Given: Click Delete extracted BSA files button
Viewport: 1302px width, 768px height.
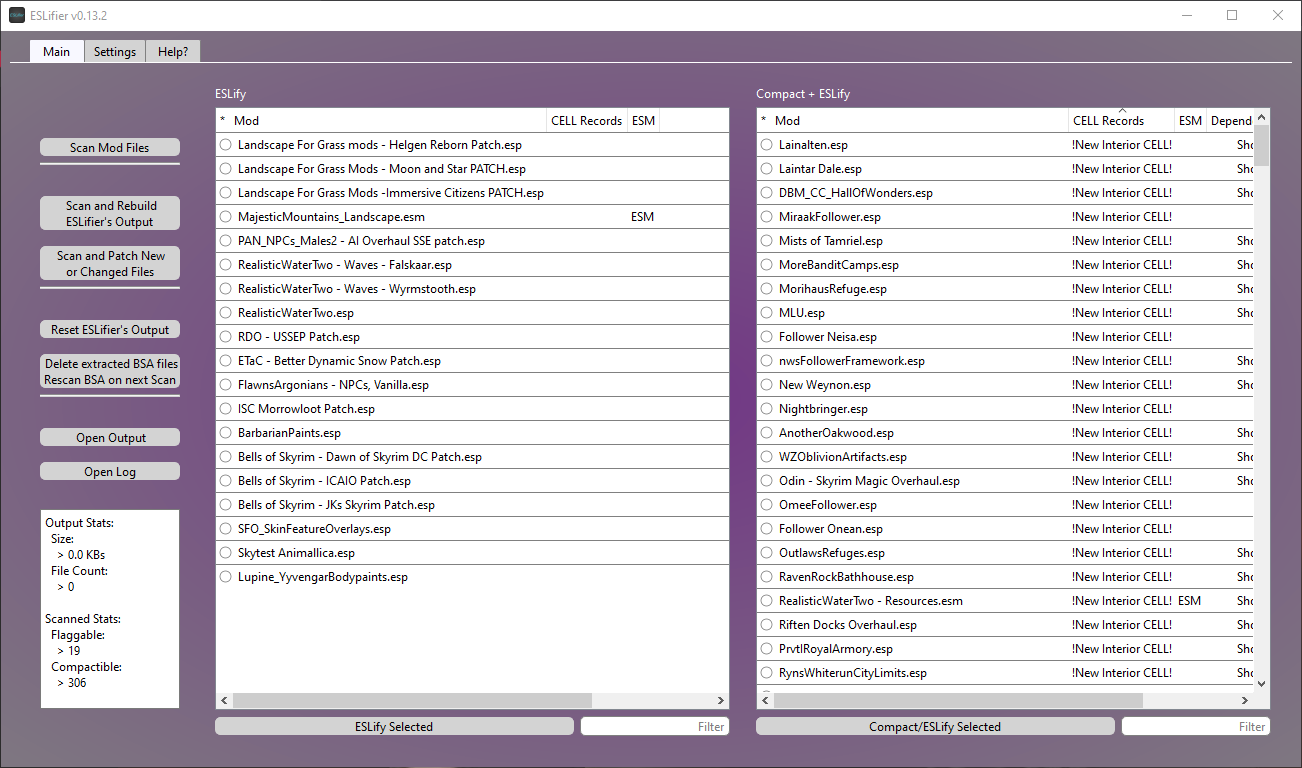Looking at the screenshot, I should click(x=110, y=371).
